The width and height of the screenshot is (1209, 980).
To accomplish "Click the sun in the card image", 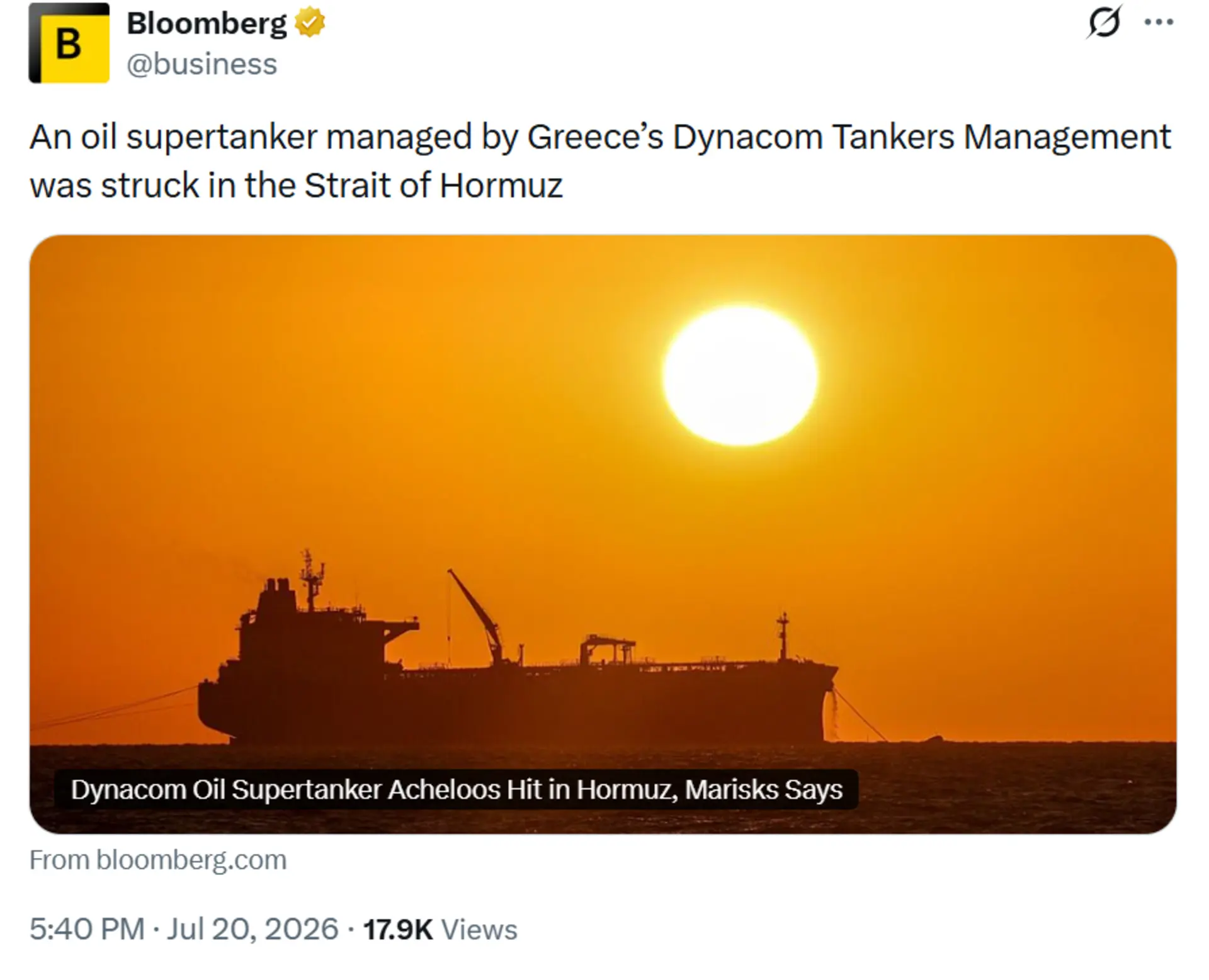I will [741, 376].
